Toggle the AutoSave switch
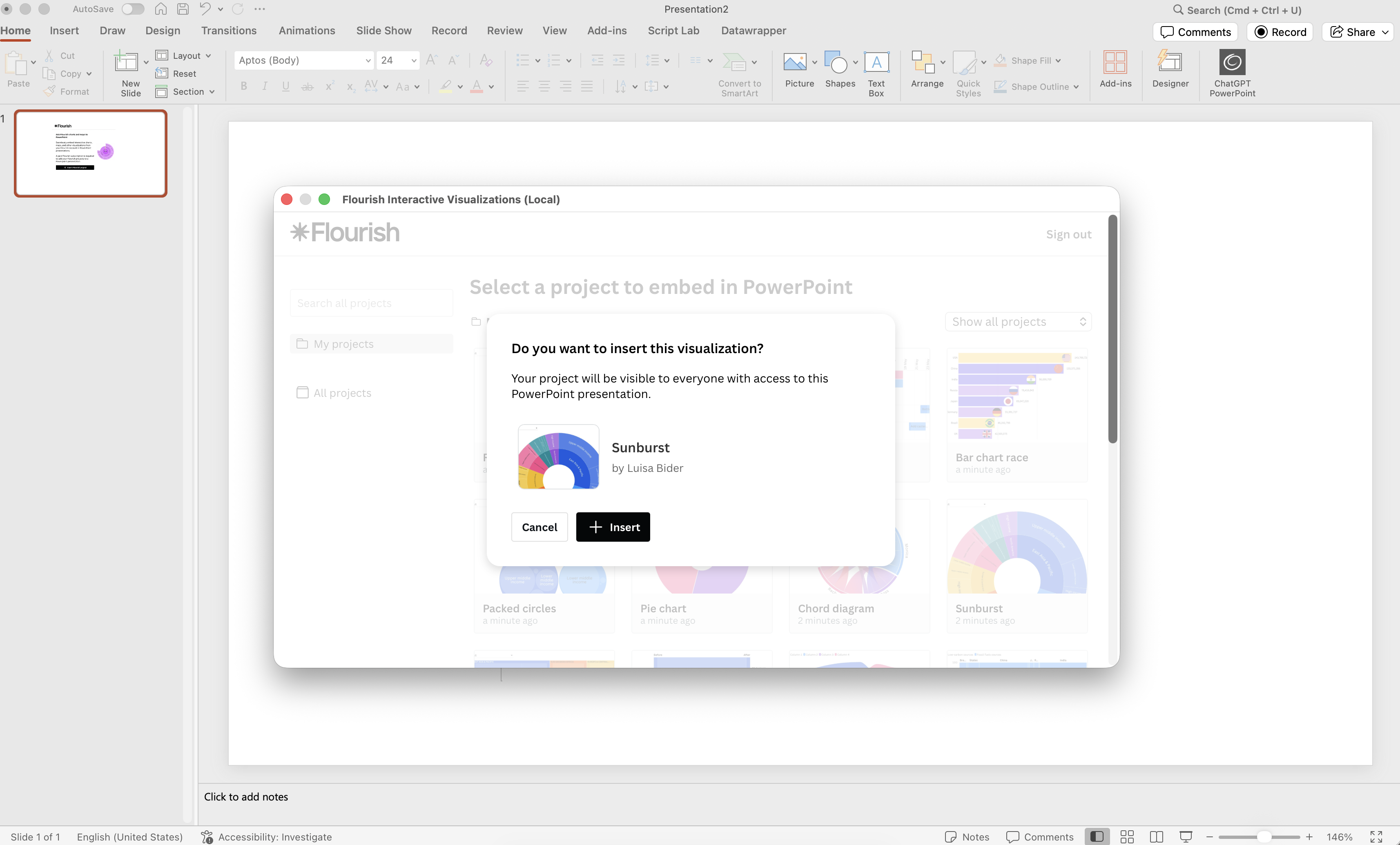Viewport: 1400px width, 845px height. [132, 9]
